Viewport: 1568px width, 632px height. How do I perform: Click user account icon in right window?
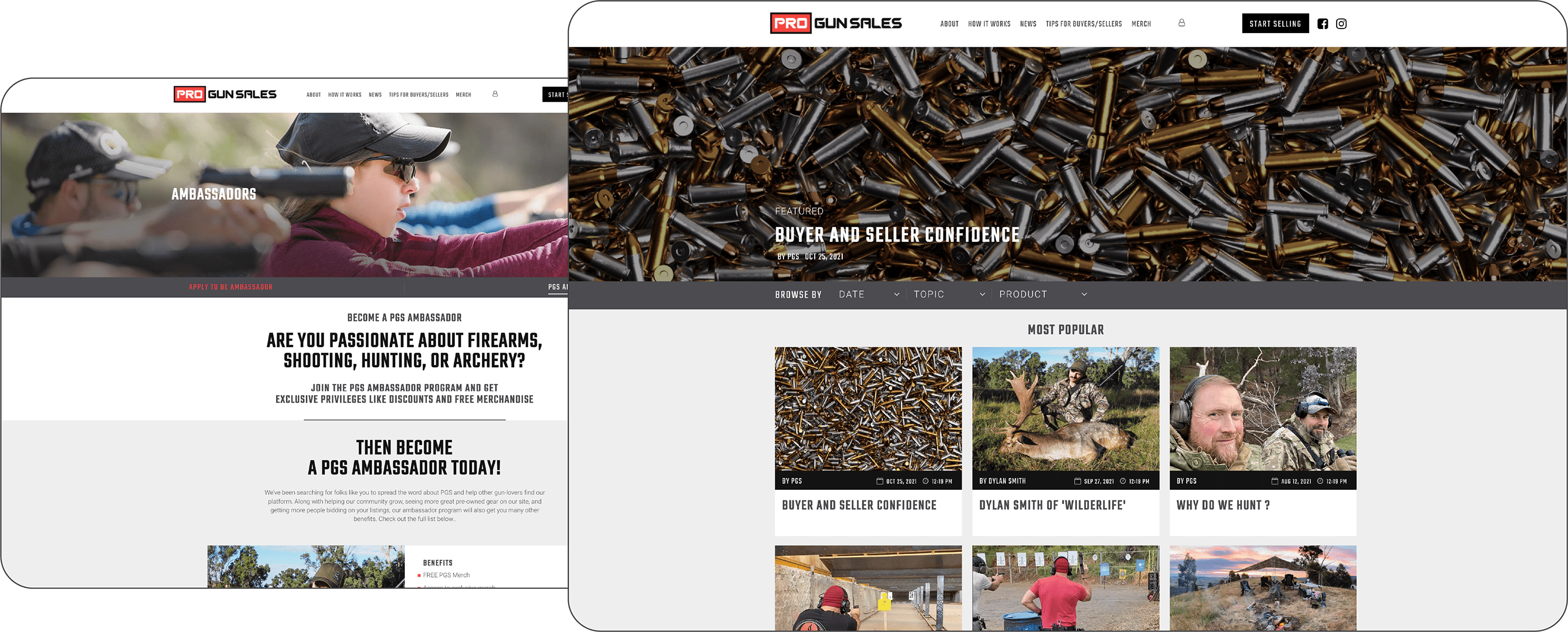(x=1182, y=23)
